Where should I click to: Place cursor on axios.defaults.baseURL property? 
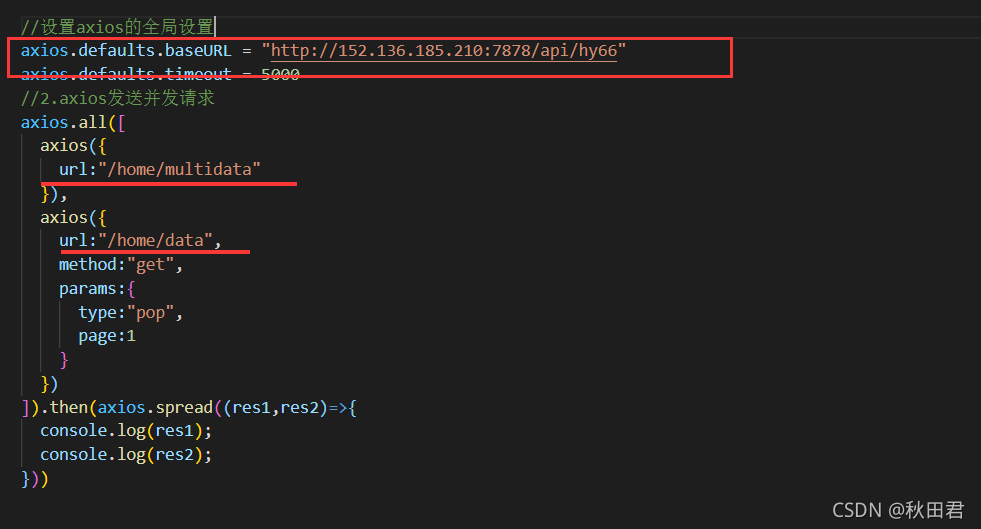pos(126,51)
